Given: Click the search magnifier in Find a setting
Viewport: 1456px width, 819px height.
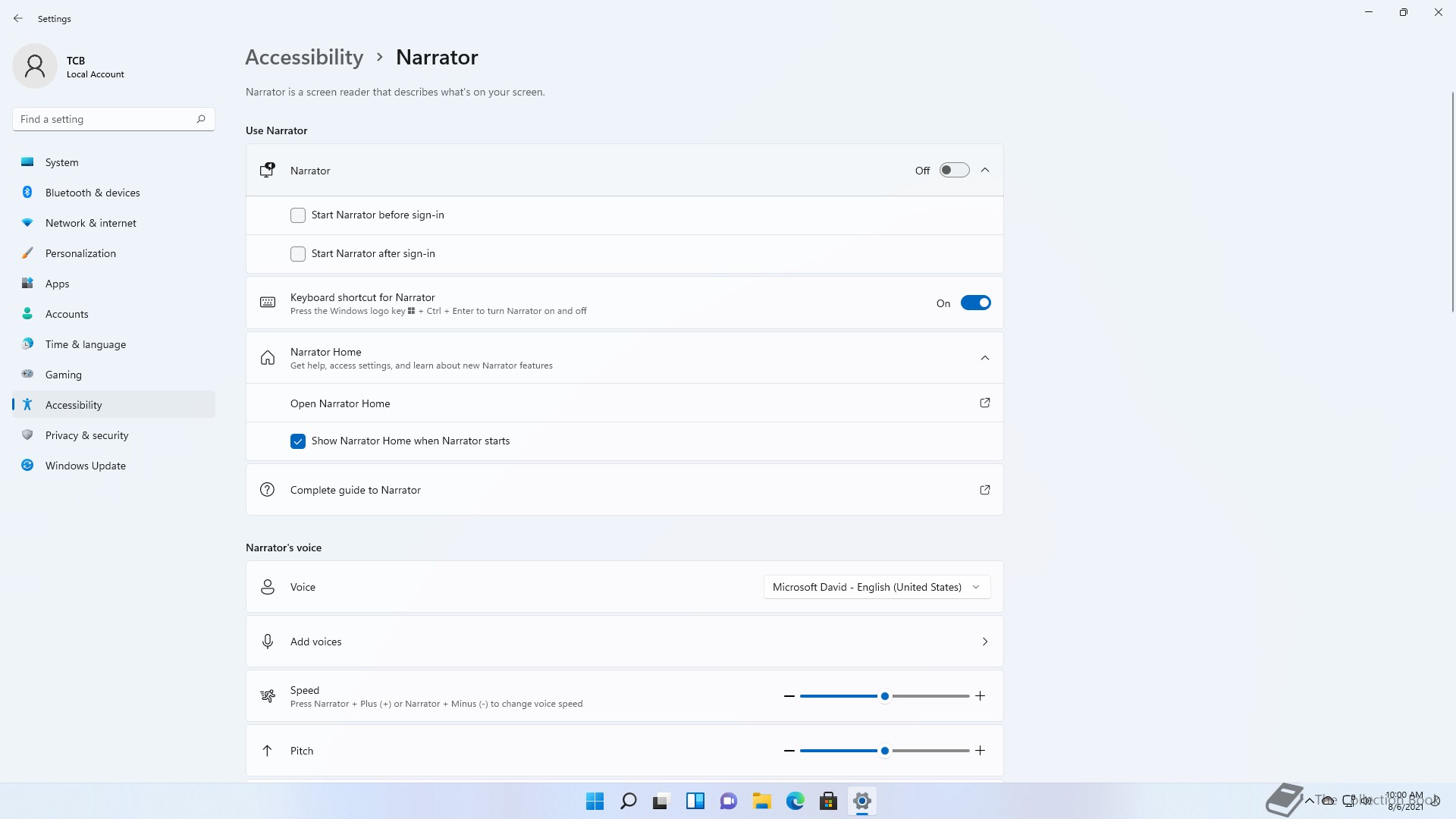Looking at the screenshot, I should (x=201, y=119).
